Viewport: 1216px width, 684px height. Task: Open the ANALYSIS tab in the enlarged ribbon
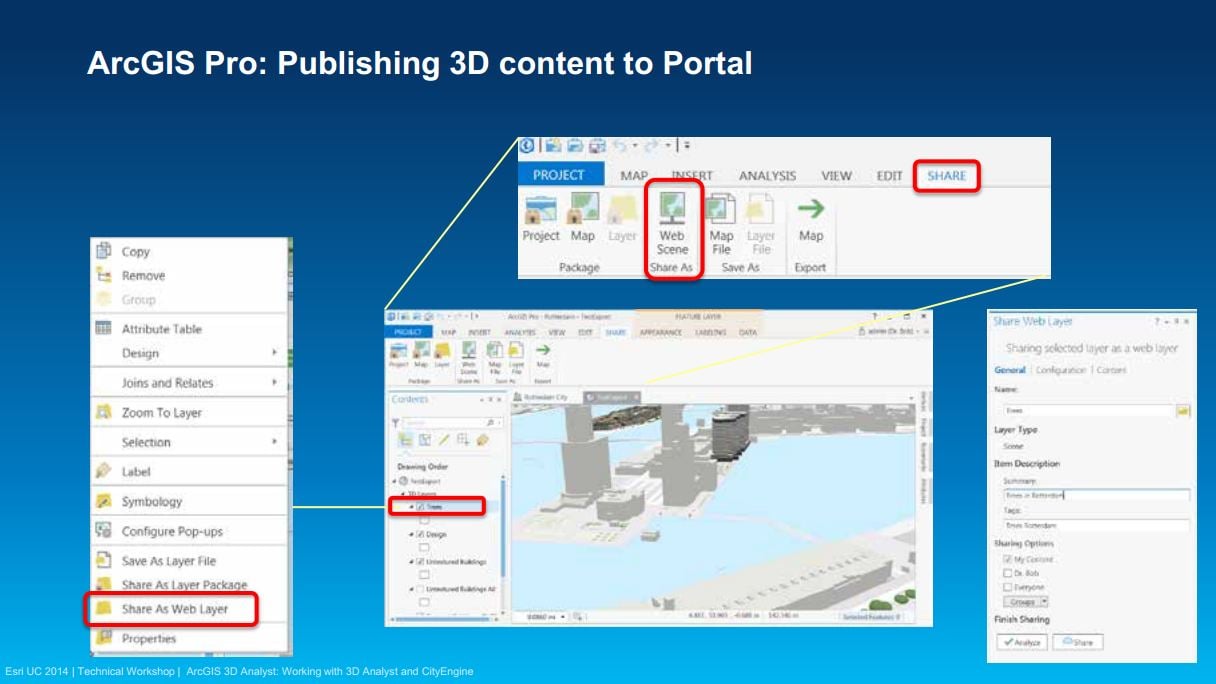click(767, 176)
